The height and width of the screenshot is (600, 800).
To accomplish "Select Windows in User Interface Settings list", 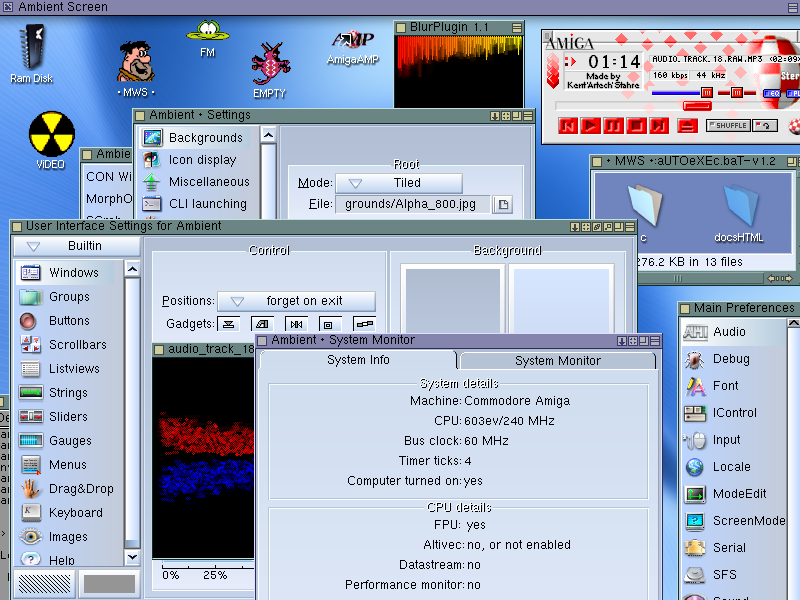I will pos(69,272).
